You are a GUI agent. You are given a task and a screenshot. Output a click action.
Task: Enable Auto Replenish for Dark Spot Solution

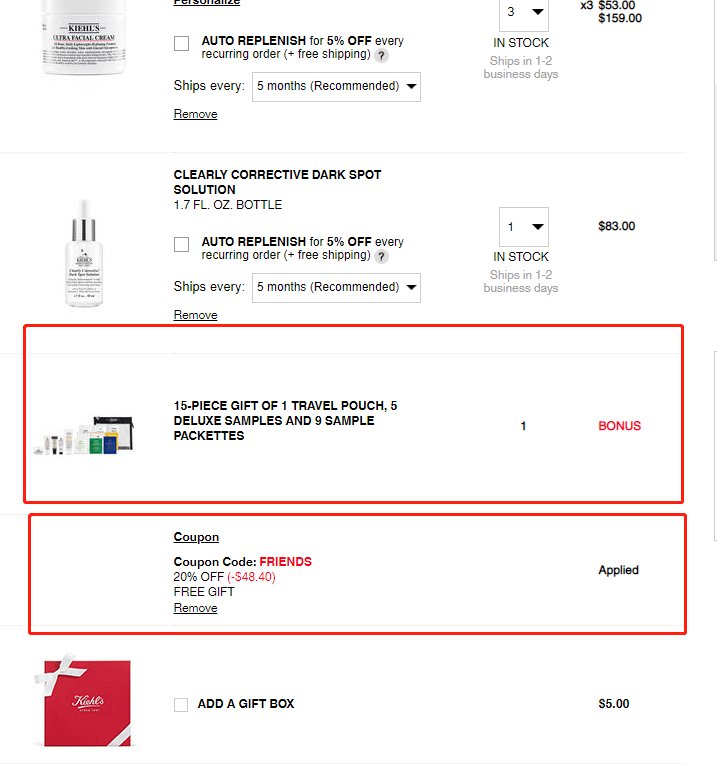pos(181,244)
